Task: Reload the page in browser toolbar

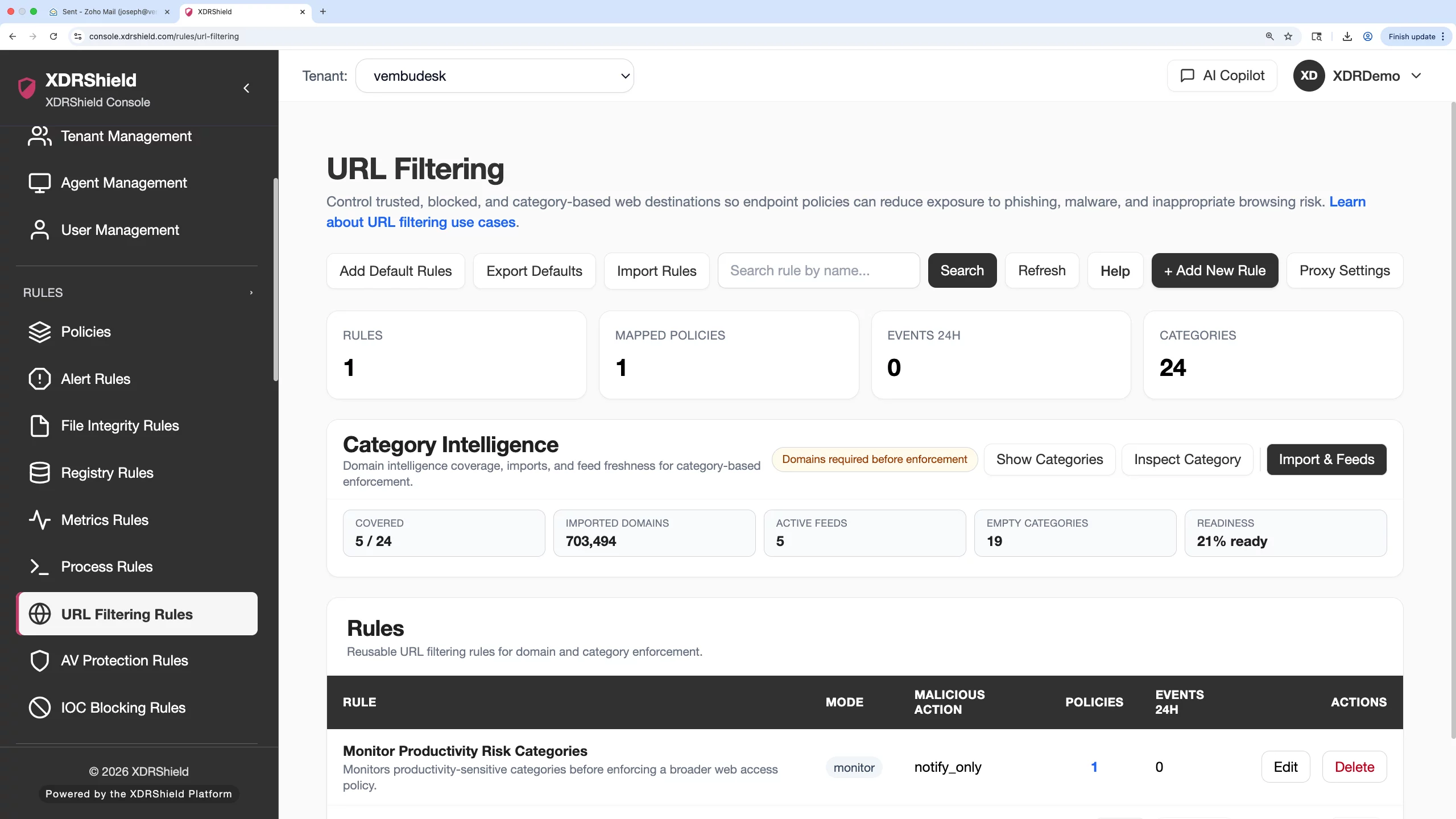Action: coord(53,36)
